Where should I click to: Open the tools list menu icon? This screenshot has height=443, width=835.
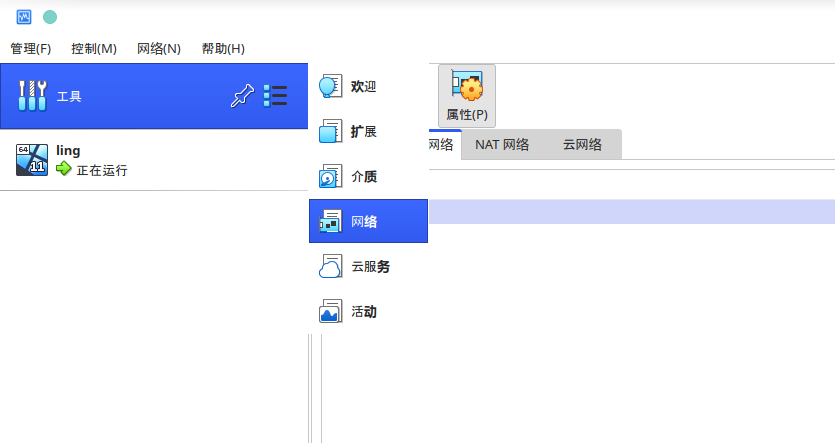275,96
